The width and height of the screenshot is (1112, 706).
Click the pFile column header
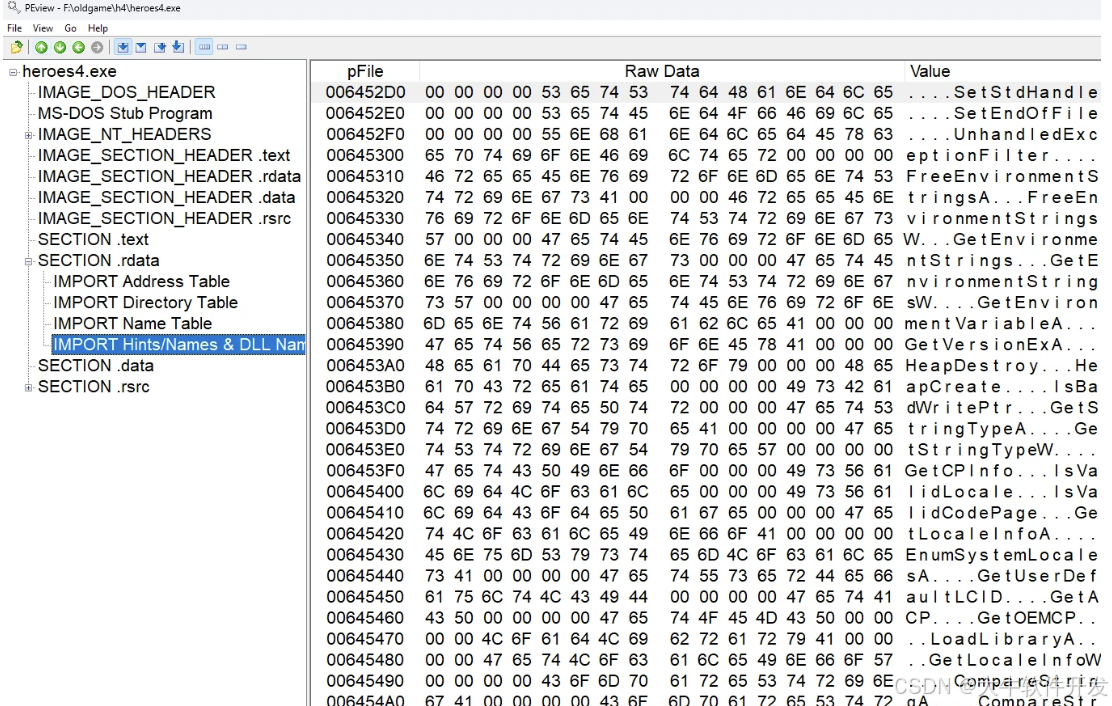365,72
